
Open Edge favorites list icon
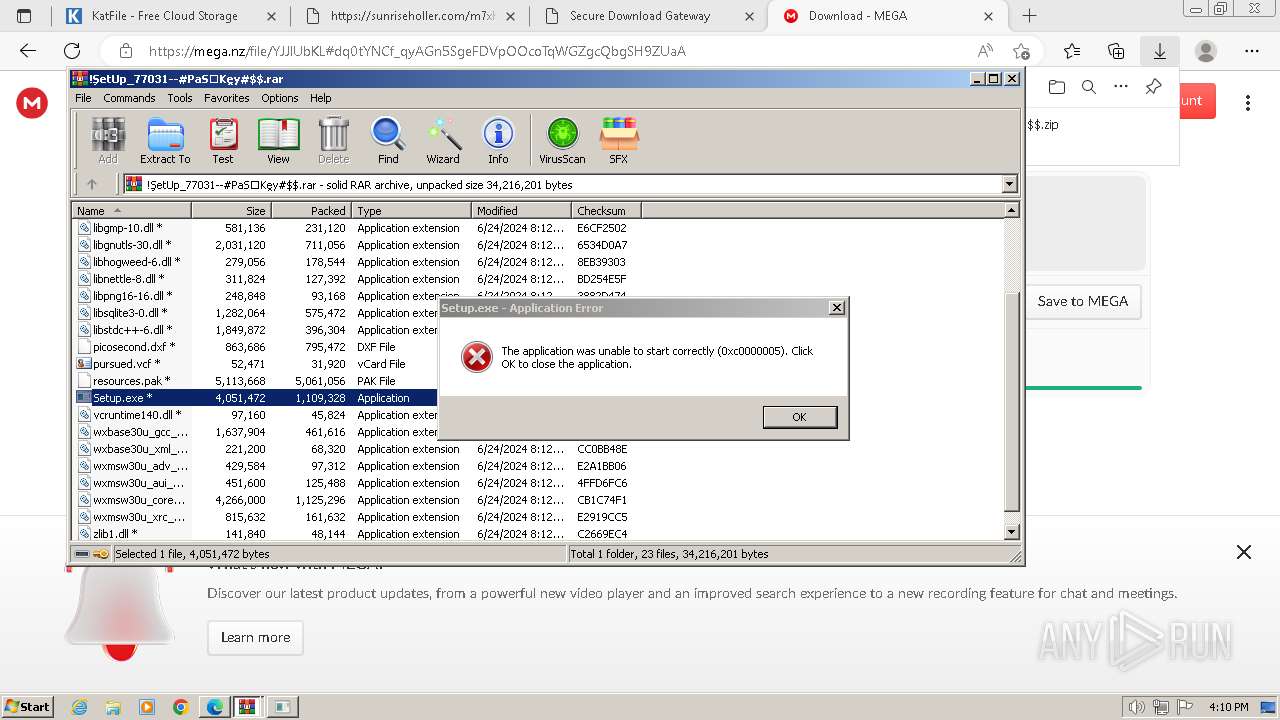1072,51
